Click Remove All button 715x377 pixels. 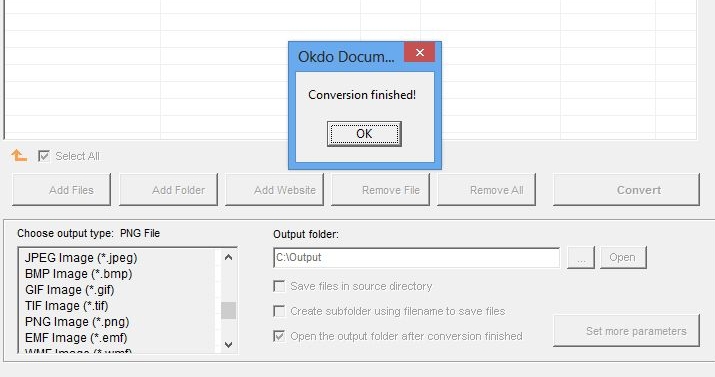tap(487, 190)
